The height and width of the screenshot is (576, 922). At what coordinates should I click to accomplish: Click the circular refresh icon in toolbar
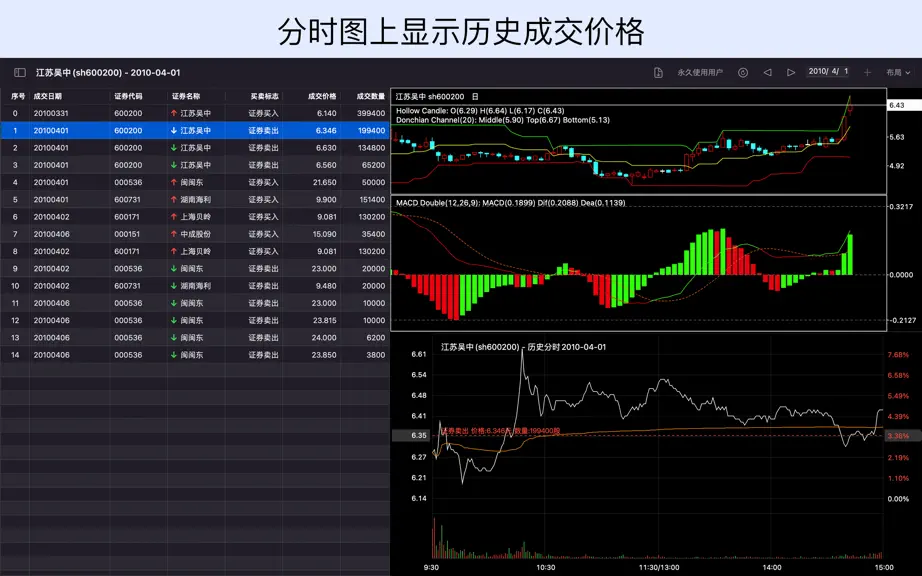743,72
